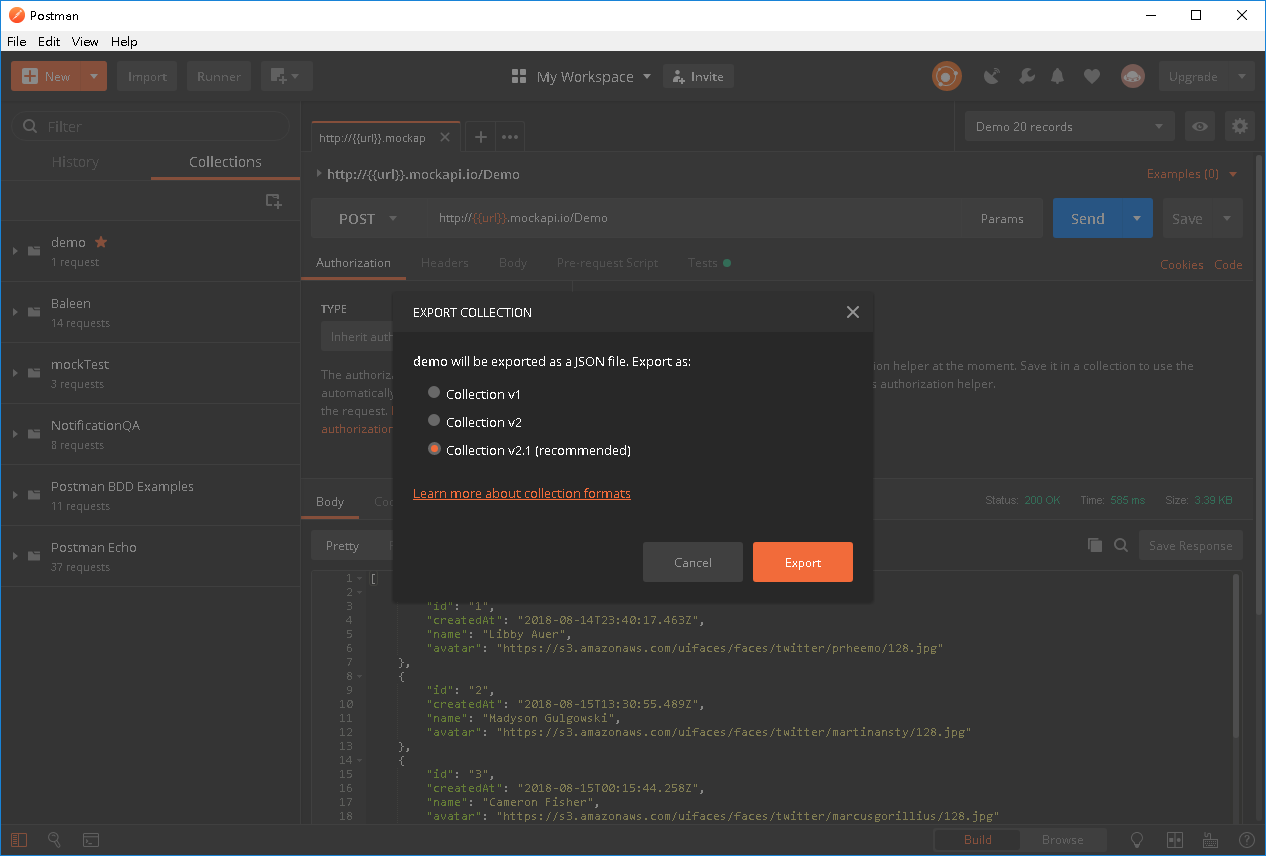Close the Export Collection dialog with X

(x=853, y=312)
